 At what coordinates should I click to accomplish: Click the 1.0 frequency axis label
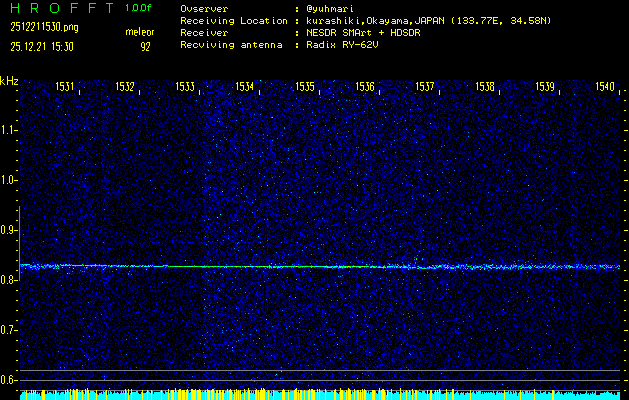[9, 180]
